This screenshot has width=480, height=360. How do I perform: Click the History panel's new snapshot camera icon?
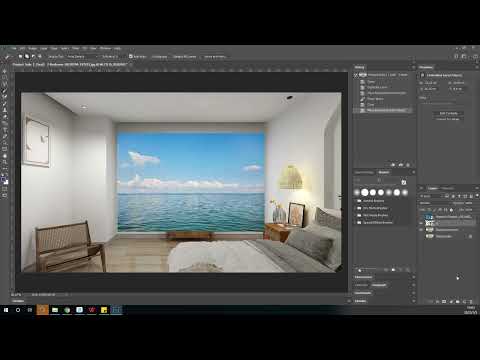[x=401, y=165]
